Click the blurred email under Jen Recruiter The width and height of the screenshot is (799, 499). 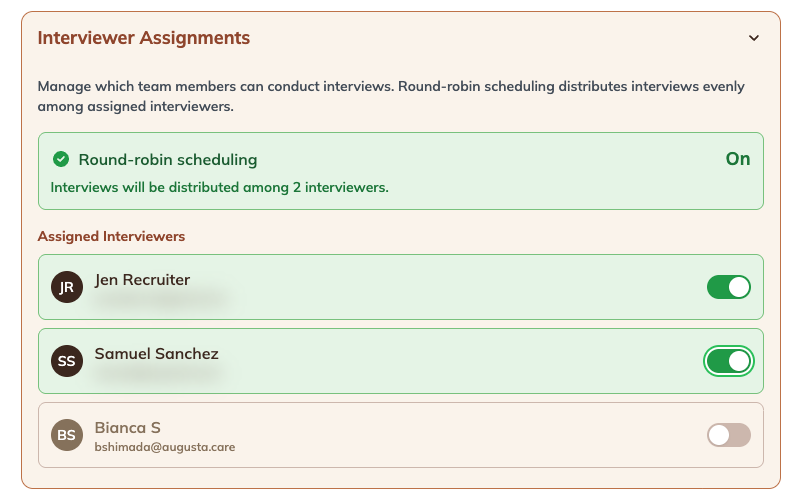click(161, 299)
